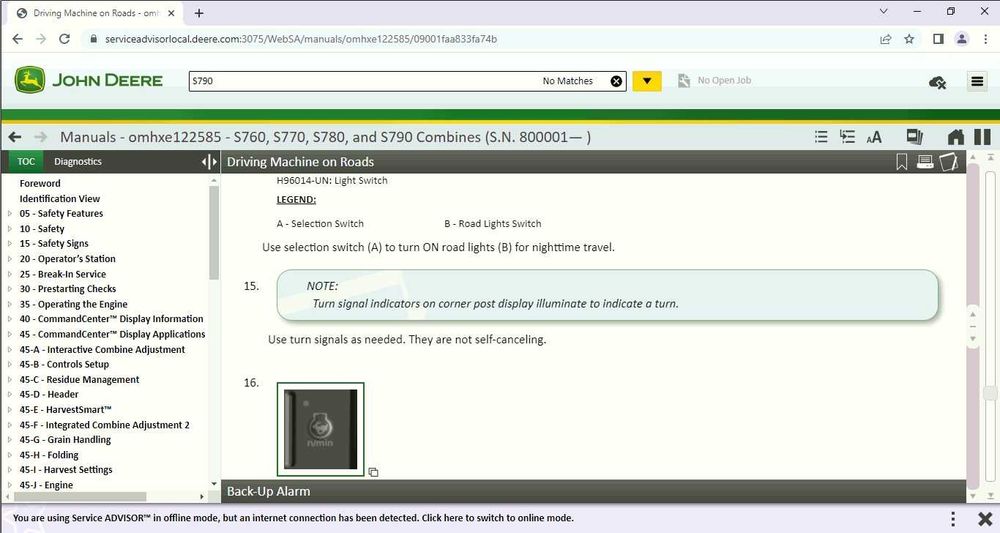Viewport: 1000px width, 533px height.
Task: Expand 20 - Operator's Station section
Action: pyautogui.click(x=10, y=259)
